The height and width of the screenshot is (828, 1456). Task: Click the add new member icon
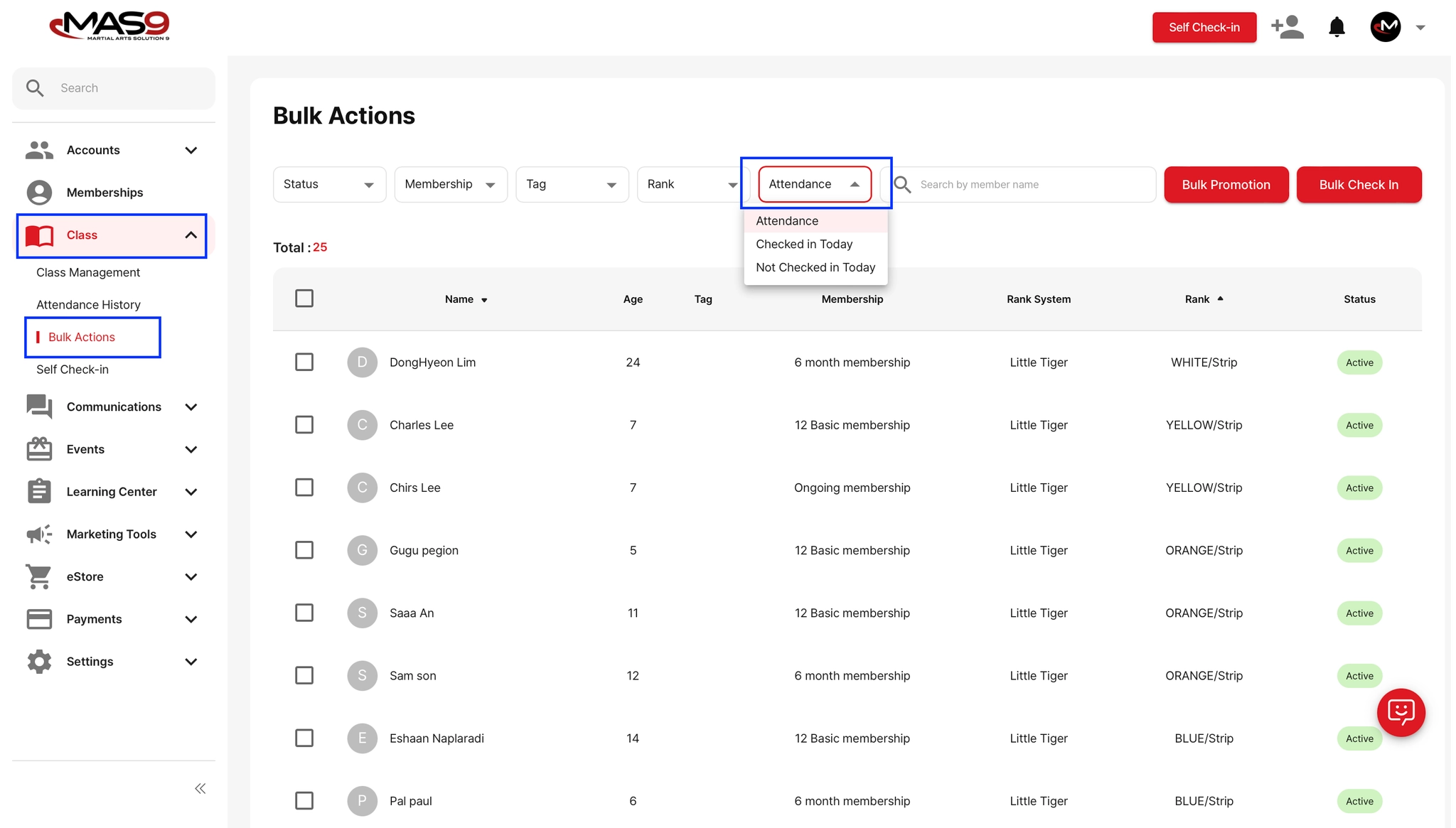tap(1287, 28)
